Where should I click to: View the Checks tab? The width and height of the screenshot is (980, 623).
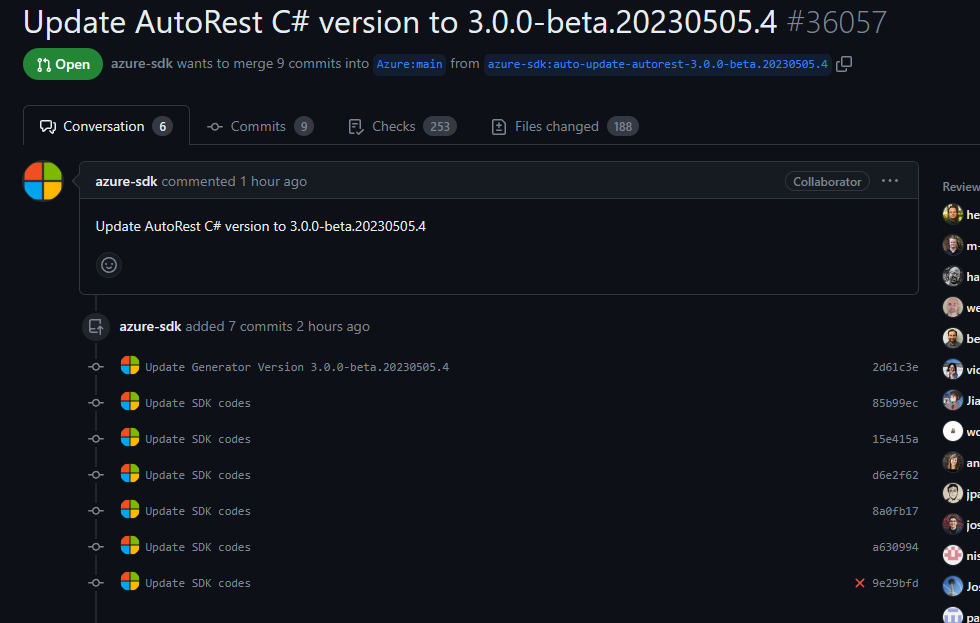pos(394,125)
